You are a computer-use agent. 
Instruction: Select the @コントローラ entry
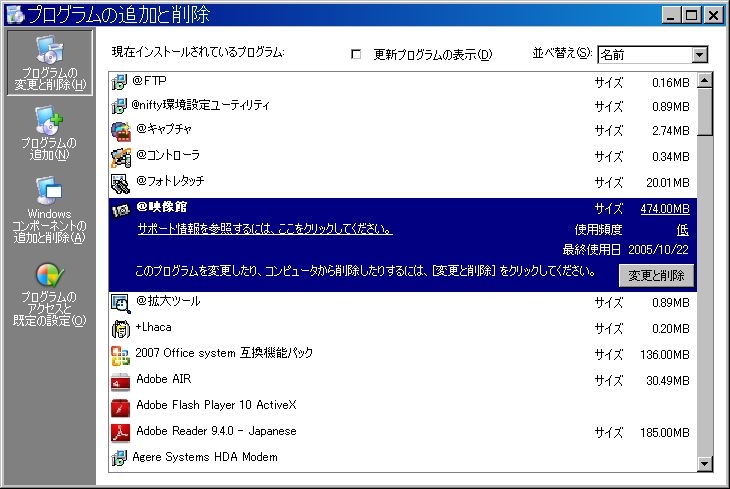(x=403, y=157)
